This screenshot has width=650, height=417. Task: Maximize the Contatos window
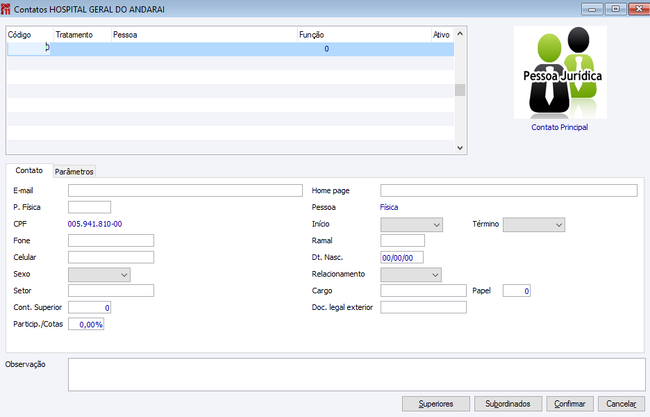coord(616,9)
